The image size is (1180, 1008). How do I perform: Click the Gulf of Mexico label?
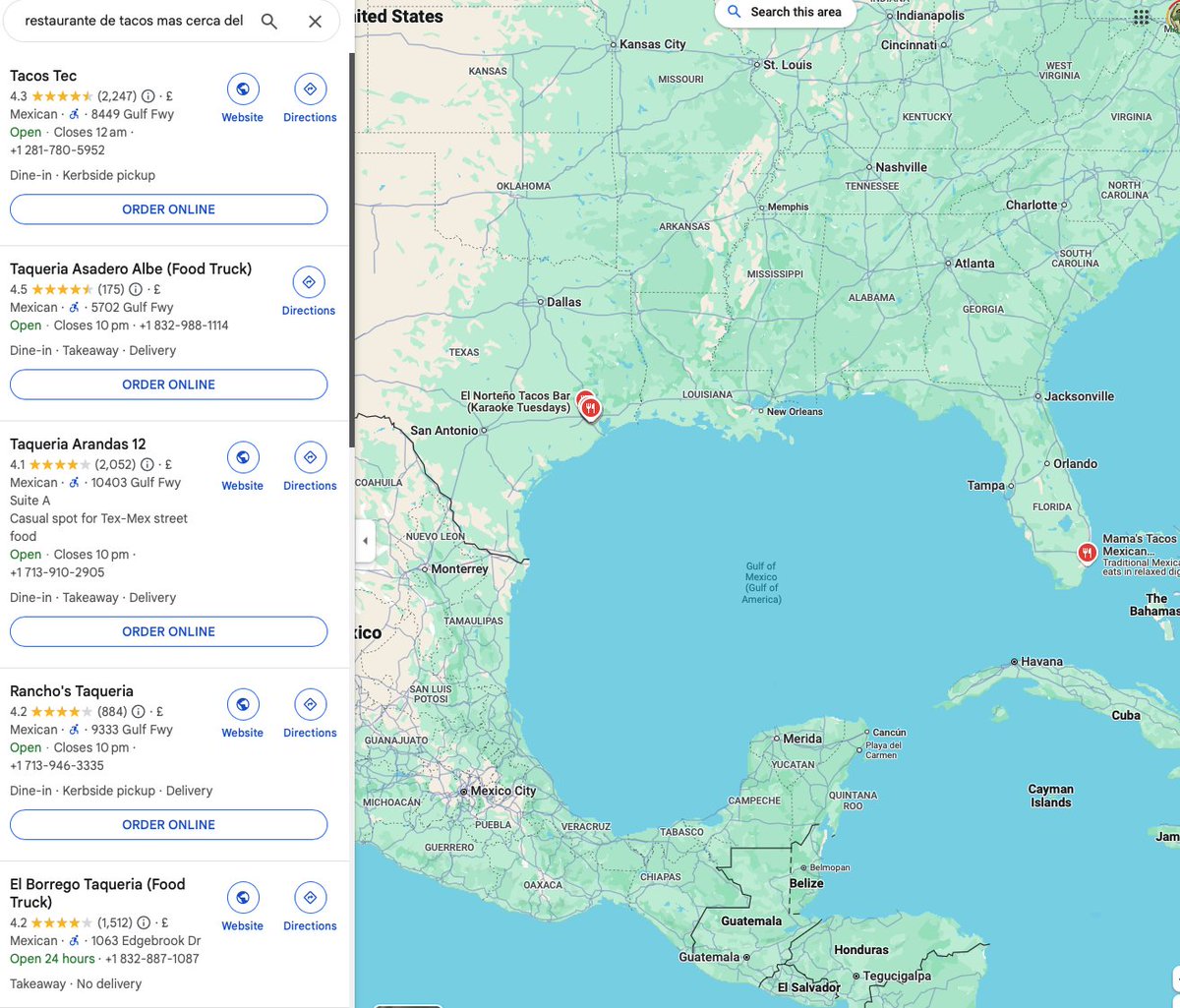(x=761, y=582)
